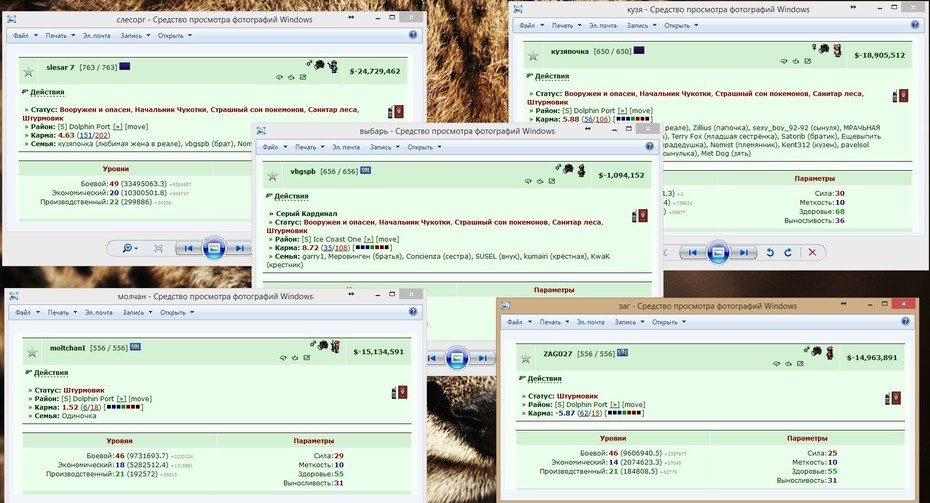Open the Открыть menu in the заг window

point(668,322)
